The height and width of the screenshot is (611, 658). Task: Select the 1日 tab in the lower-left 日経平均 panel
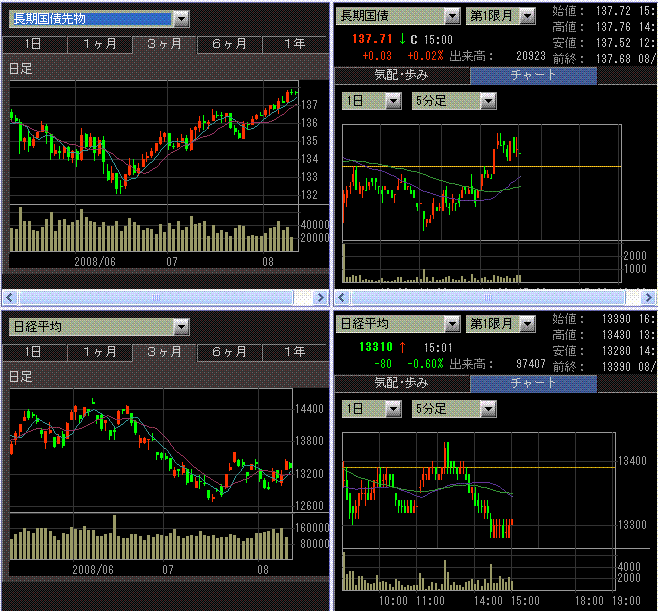tap(34, 352)
